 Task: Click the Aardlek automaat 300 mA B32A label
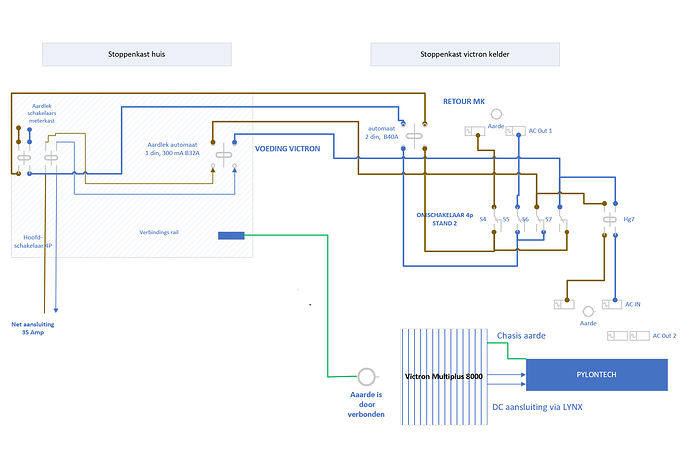coord(172,149)
